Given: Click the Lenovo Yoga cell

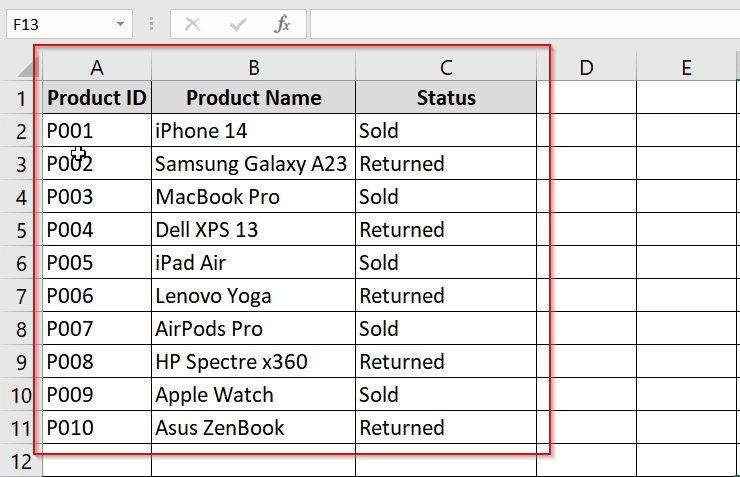Looking at the screenshot, I should [x=253, y=295].
